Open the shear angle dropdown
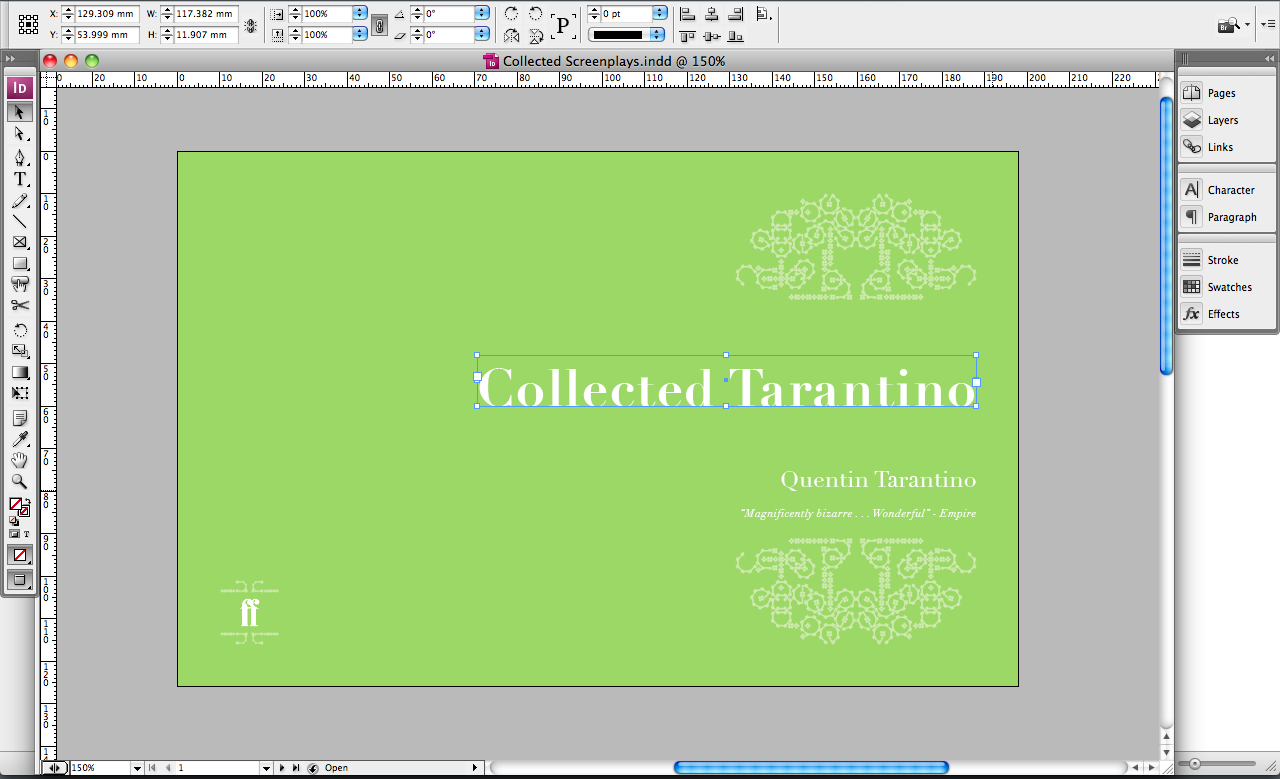 pyautogui.click(x=482, y=34)
